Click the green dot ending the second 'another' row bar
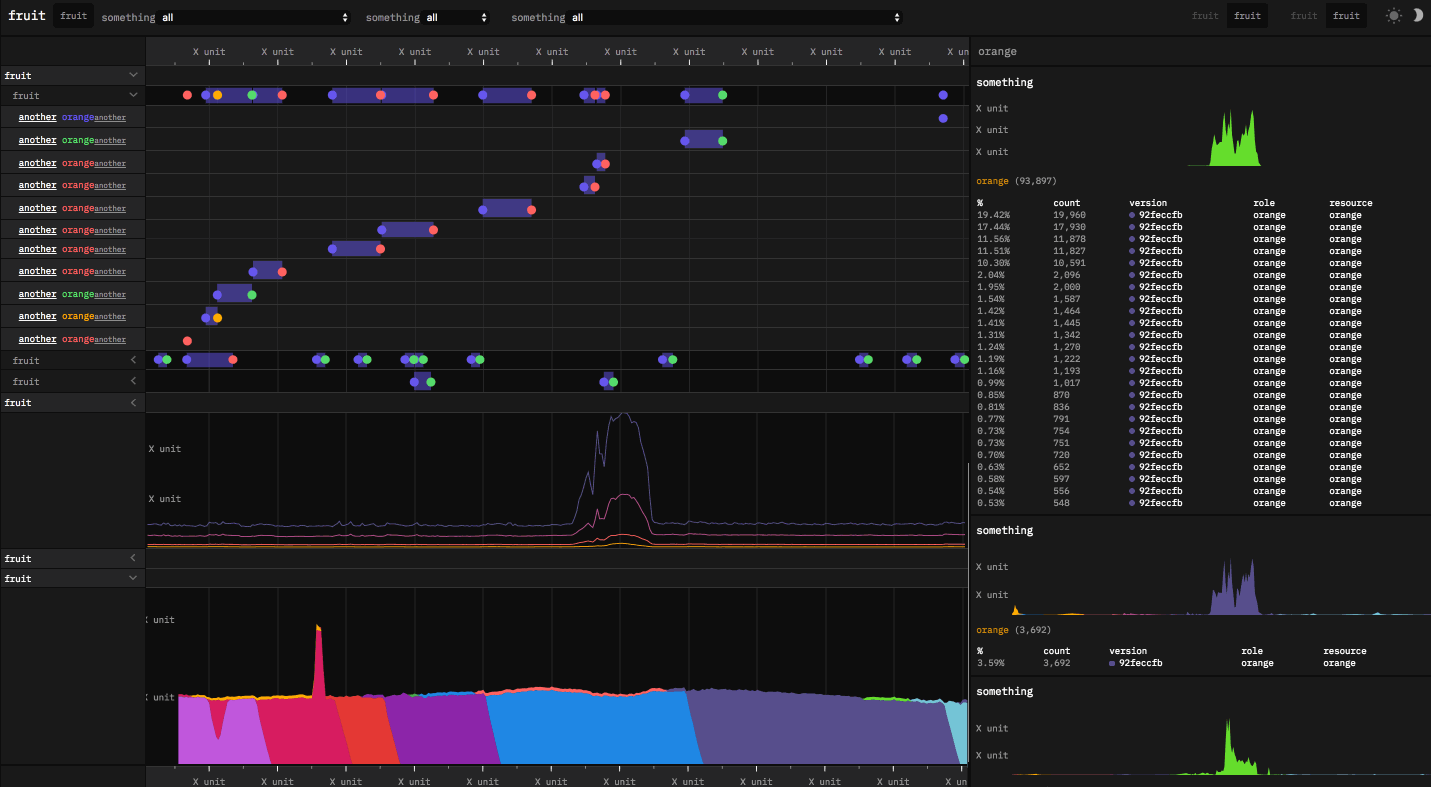The image size is (1431, 787). point(722,141)
